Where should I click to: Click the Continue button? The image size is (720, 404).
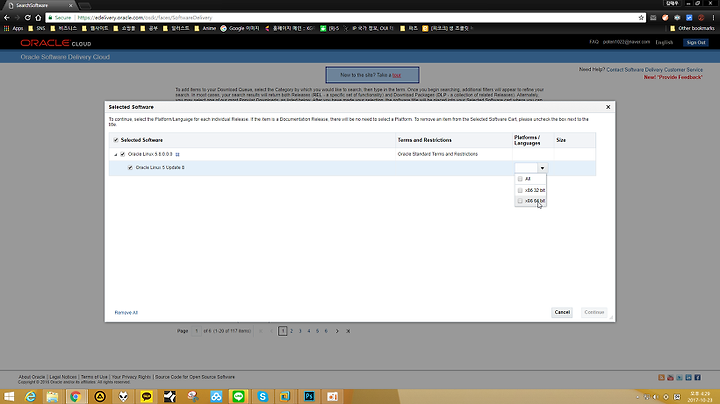[x=594, y=312]
